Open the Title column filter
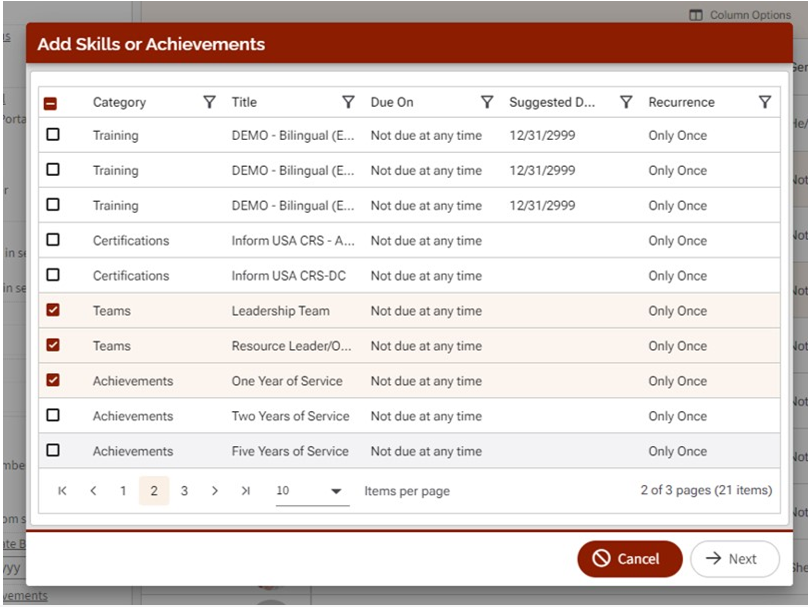Image resolution: width=808 pixels, height=607 pixels. [348, 102]
